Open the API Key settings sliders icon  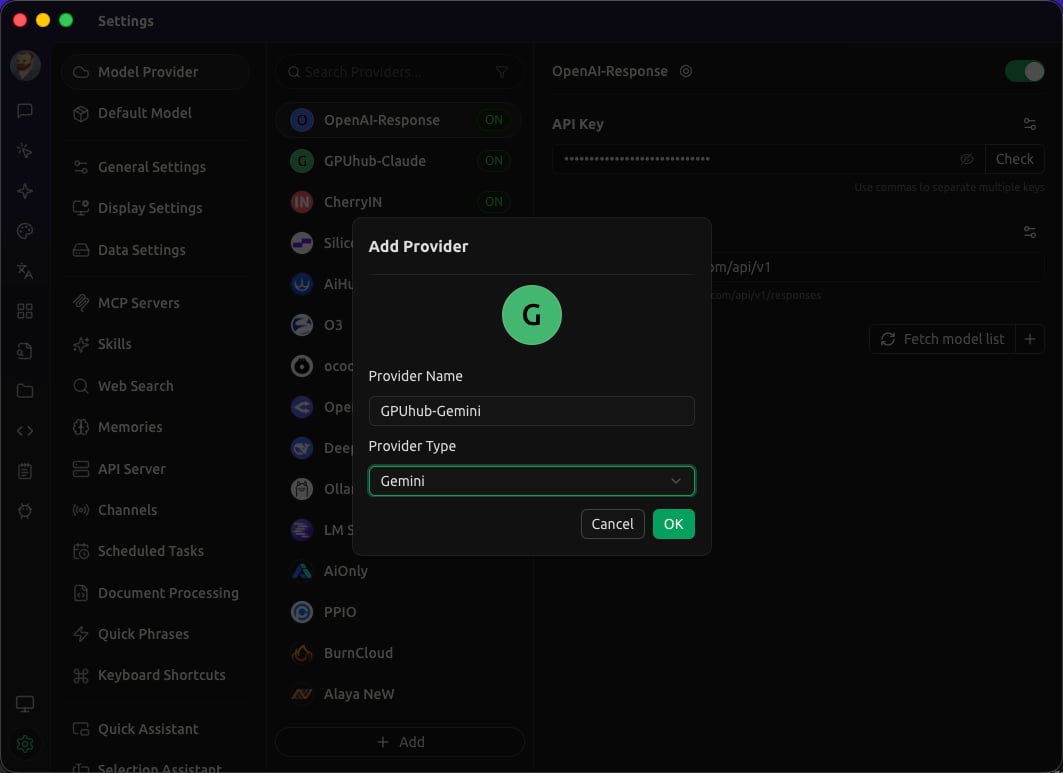1030,124
